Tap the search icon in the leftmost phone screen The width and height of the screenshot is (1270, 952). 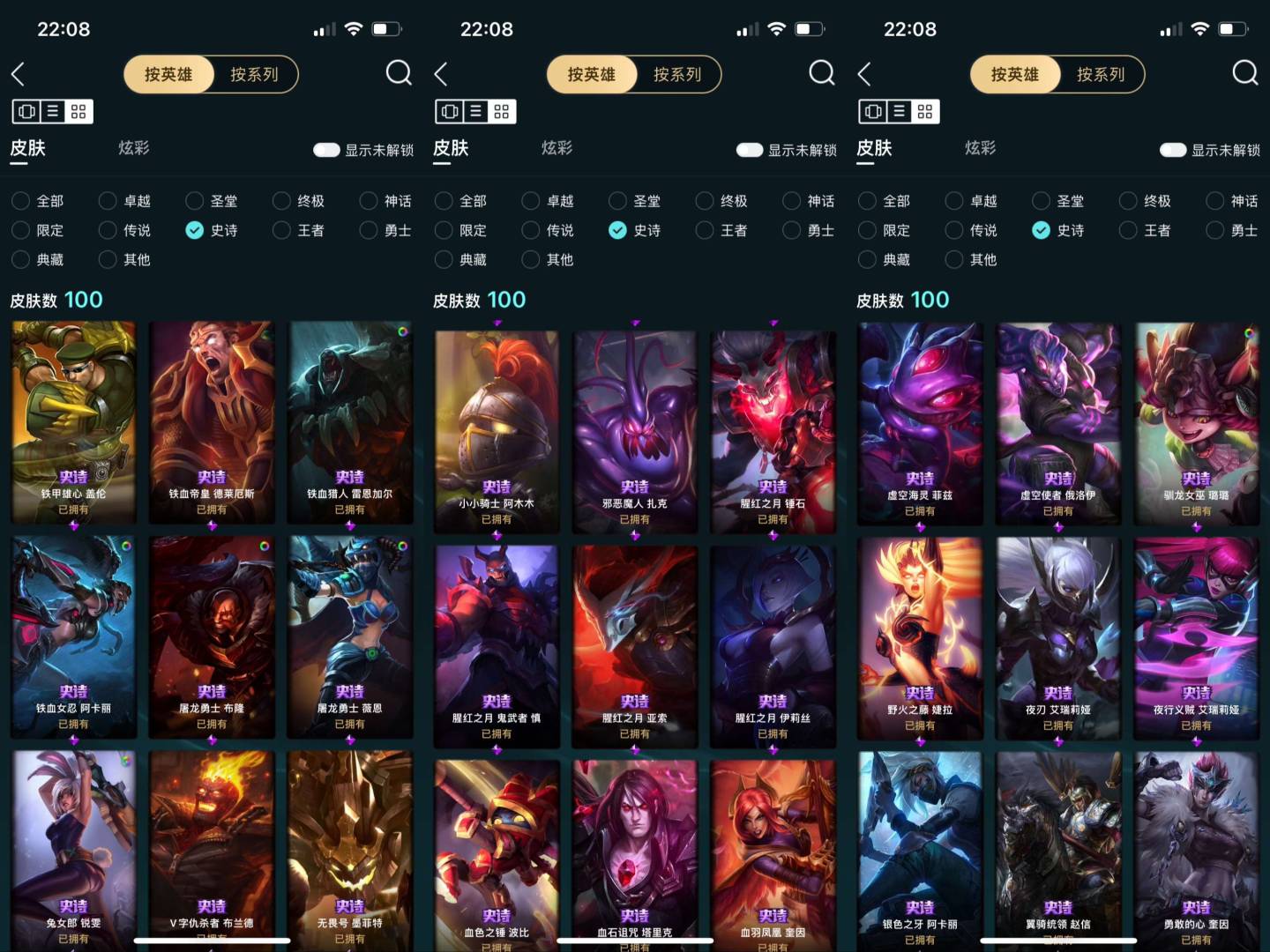click(x=399, y=72)
